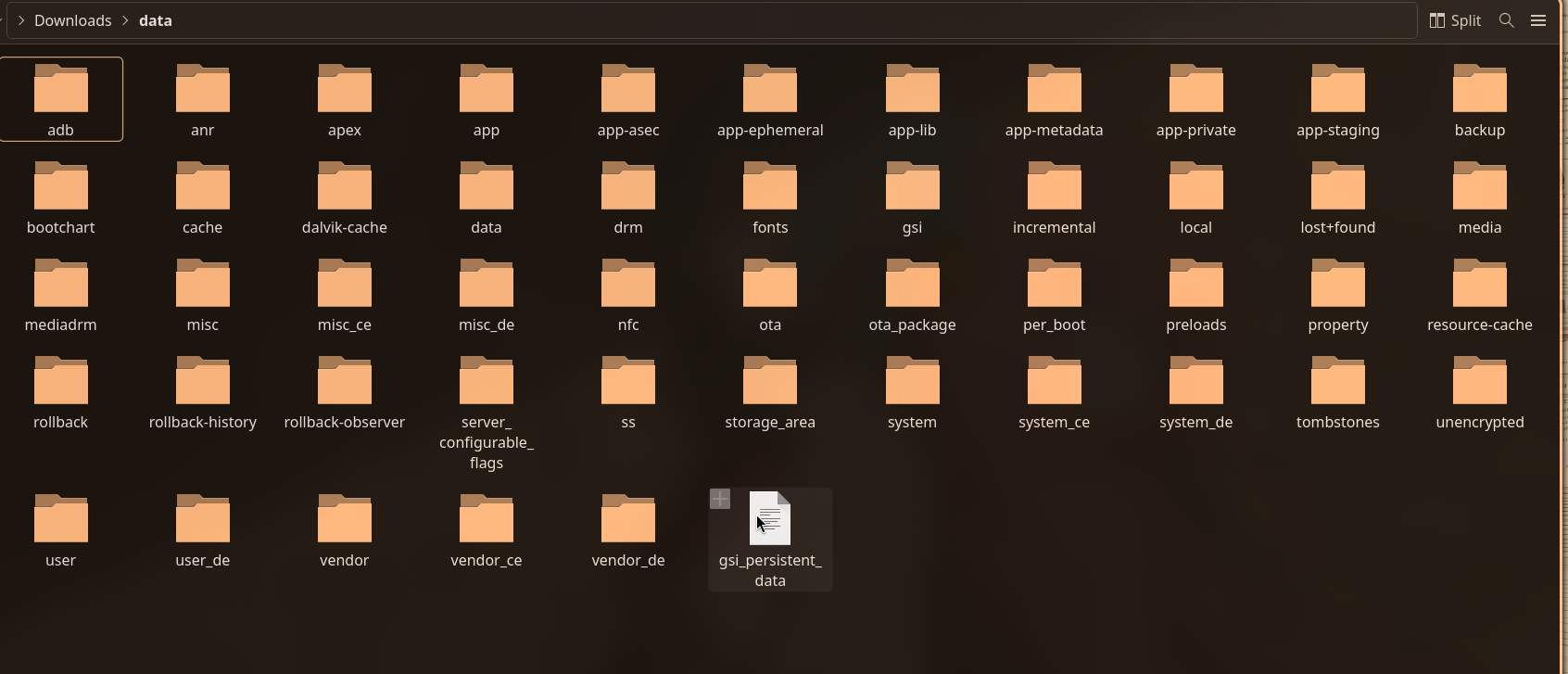Select the property folder
Viewport: 1568px width, 674px height.
(1338, 294)
